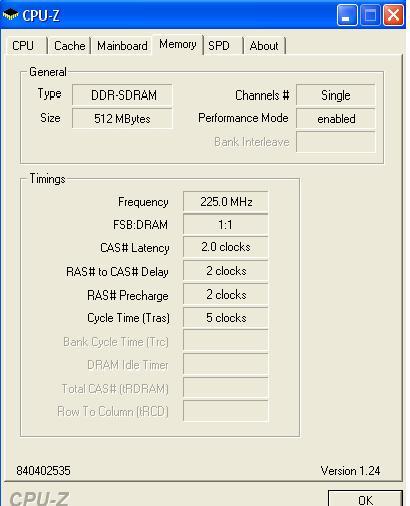Click the 225.0 MHz frequency field
410x506 pixels.
coord(226,202)
